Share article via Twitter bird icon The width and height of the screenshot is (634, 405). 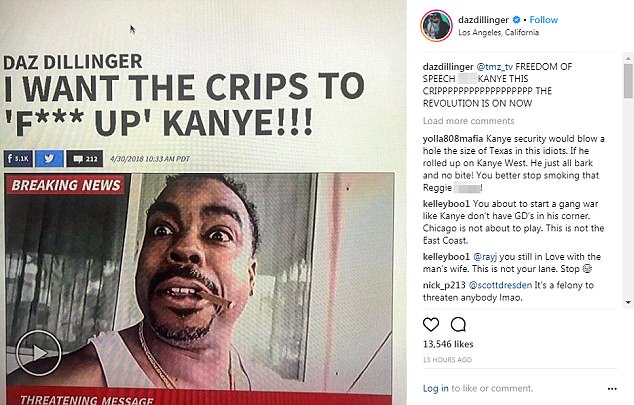49,158
